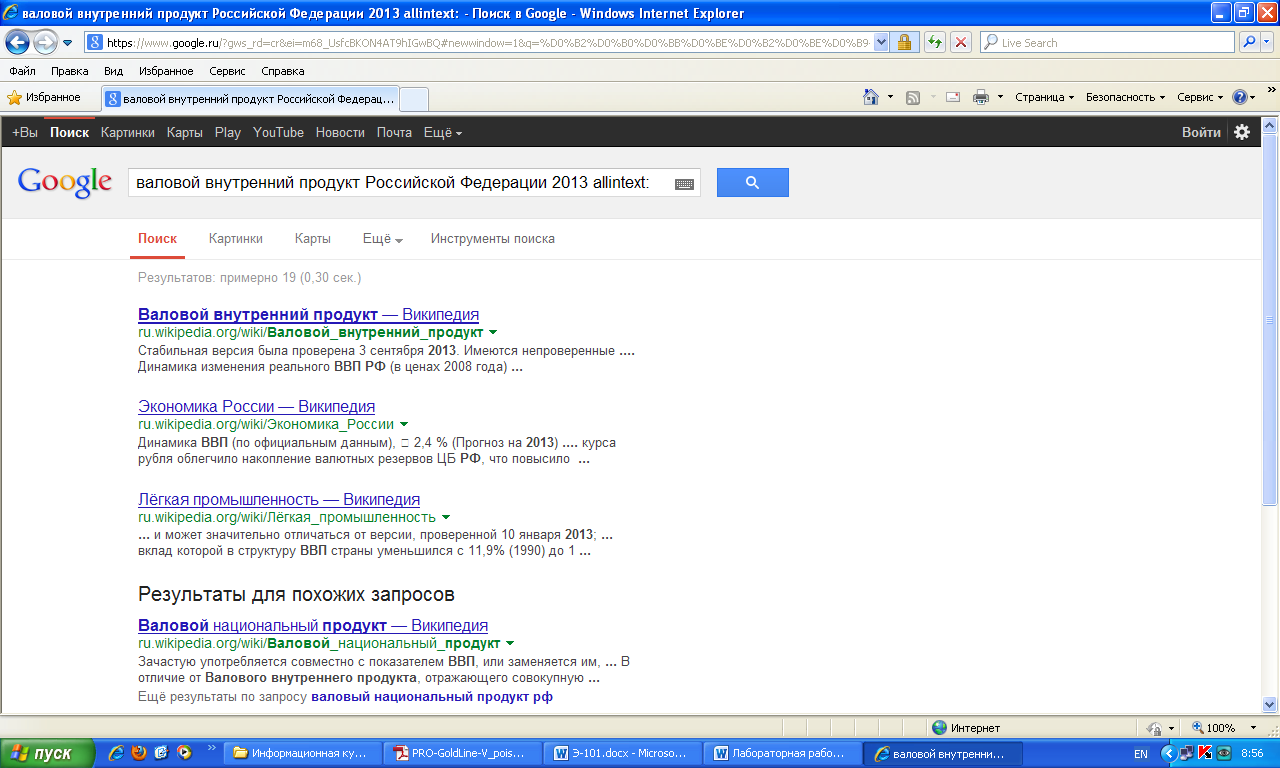Click +Вы in Google top bar
The width and height of the screenshot is (1280, 768).
coord(25,132)
